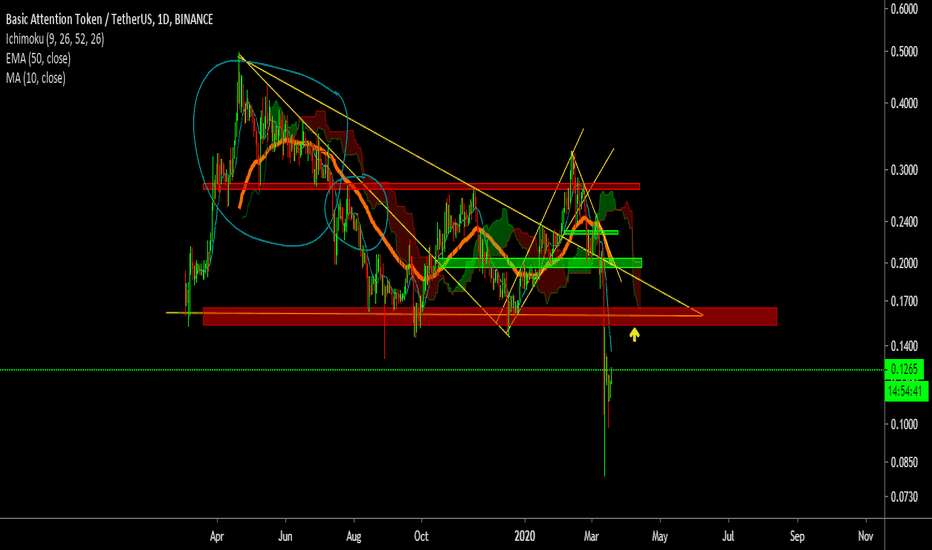The width and height of the screenshot is (932, 550).
Task: Click the current price label 0.1265
Action: tap(904, 369)
